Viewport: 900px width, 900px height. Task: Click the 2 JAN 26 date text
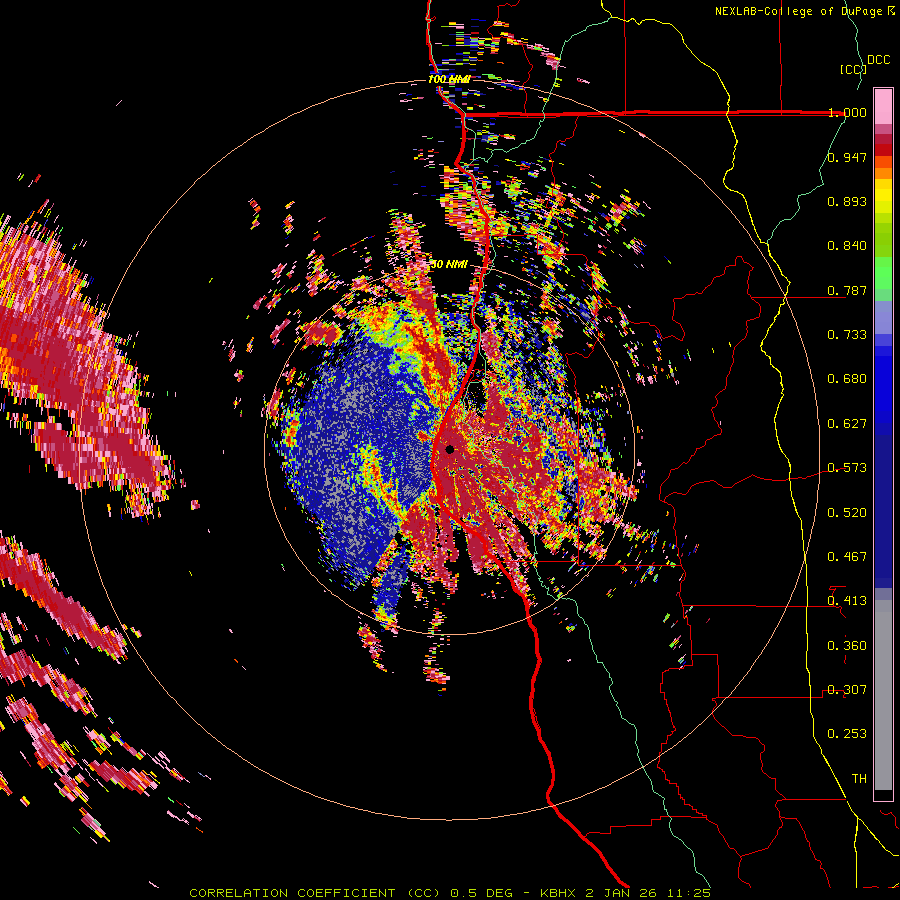(623, 893)
